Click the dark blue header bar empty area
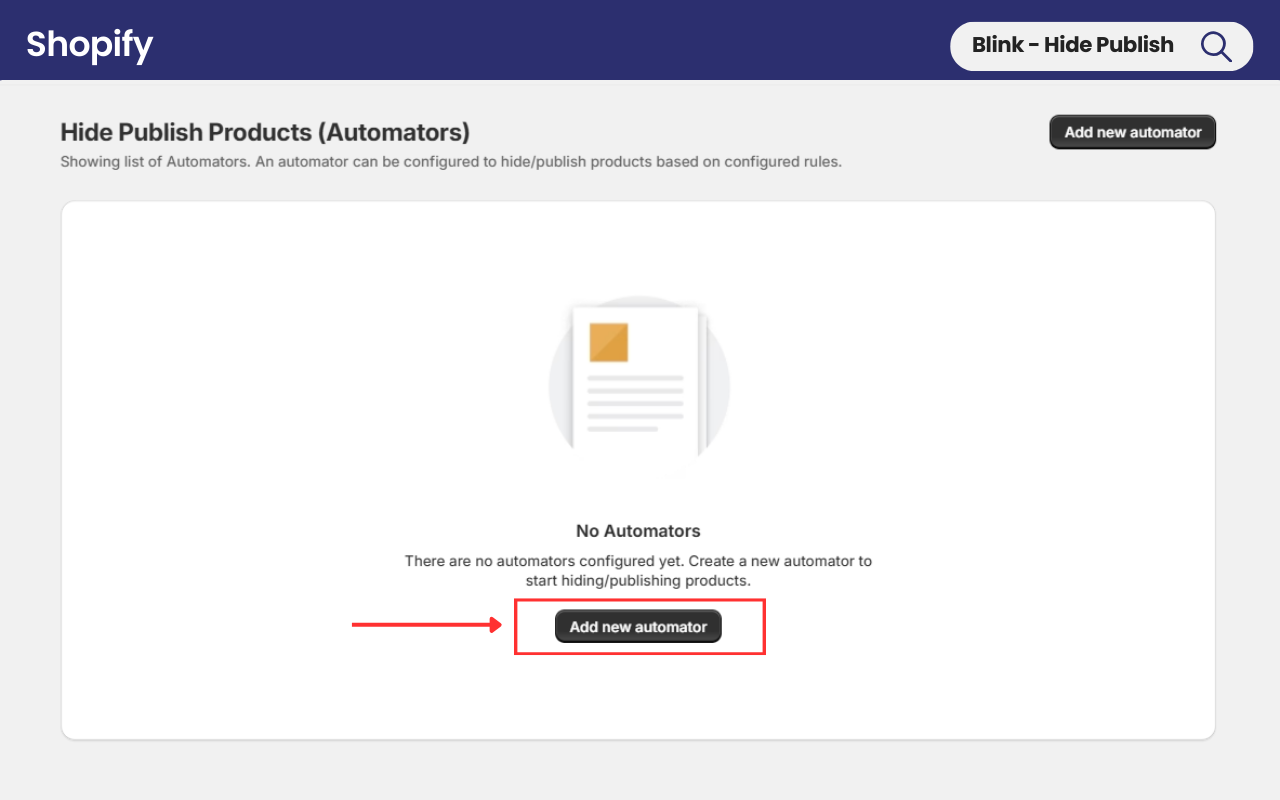1280x800 pixels. [x=550, y=40]
